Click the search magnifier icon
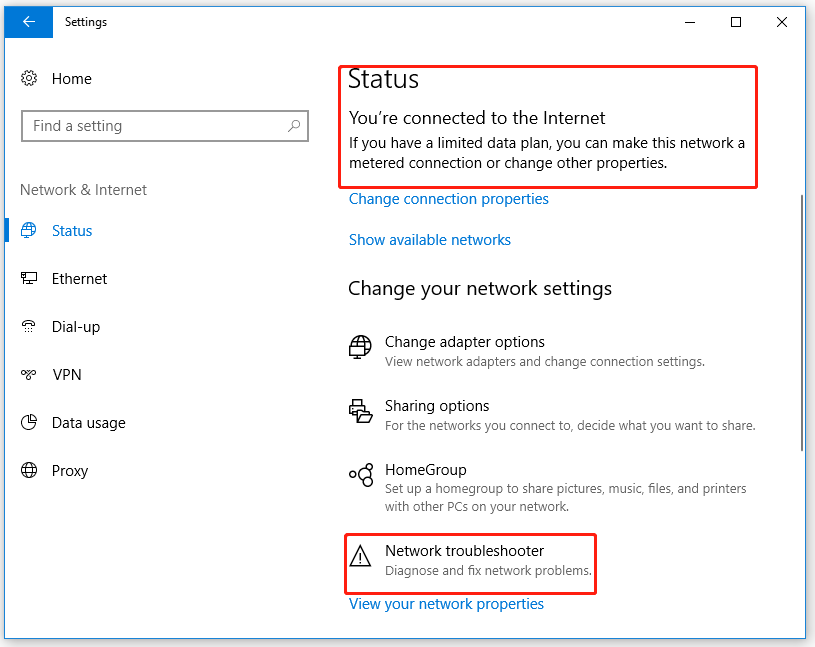Screen dimensions: 815x647 click(x=294, y=126)
